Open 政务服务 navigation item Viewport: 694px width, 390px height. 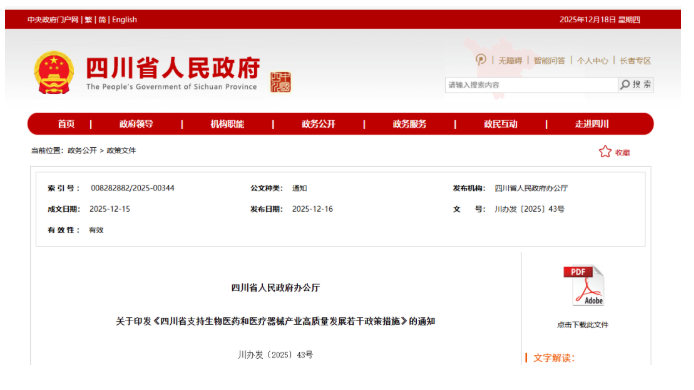[x=409, y=124]
